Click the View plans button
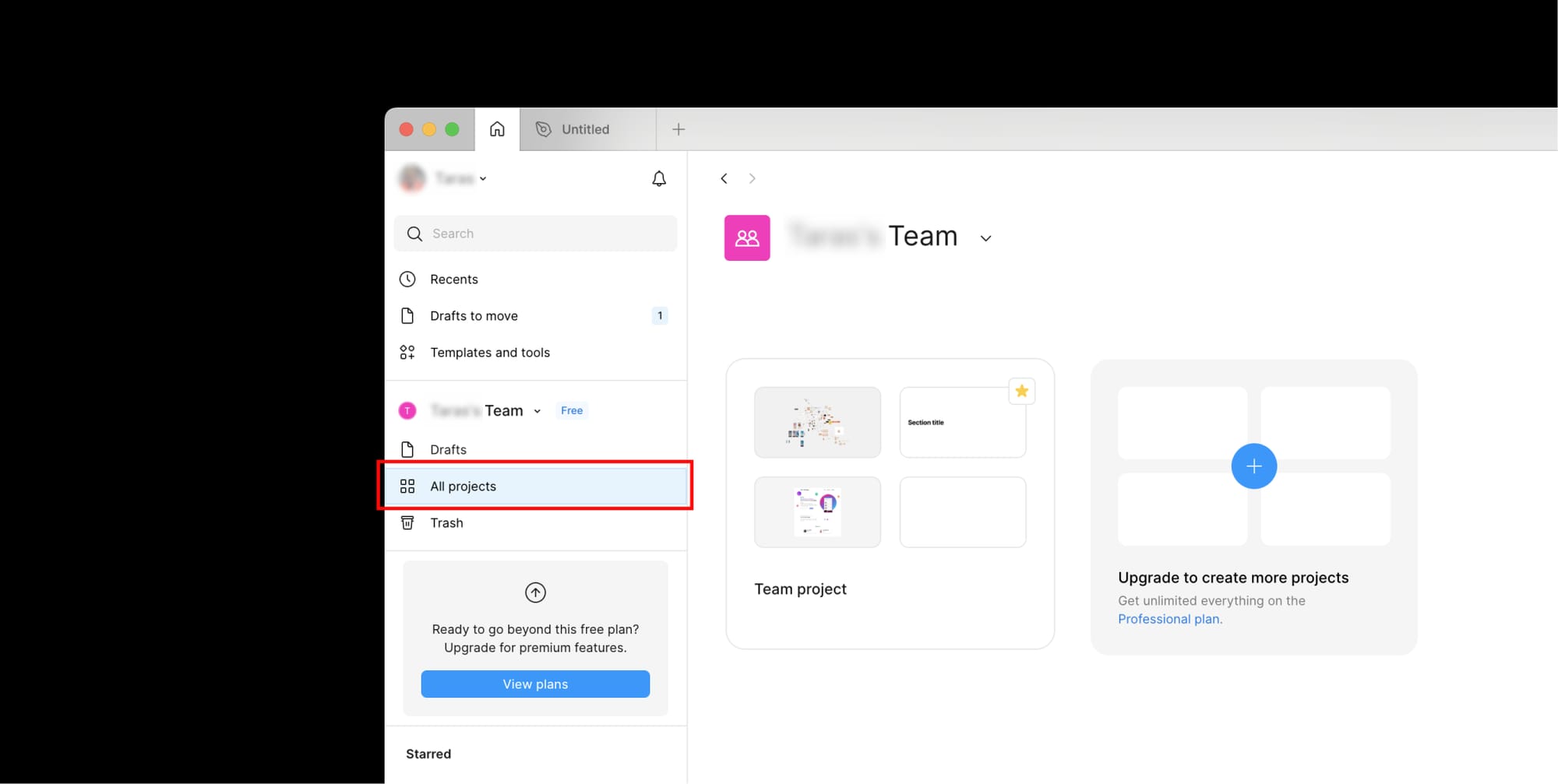The height and width of the screenshot is (784, 1558). pyautogui.click(x=535, y=684)
